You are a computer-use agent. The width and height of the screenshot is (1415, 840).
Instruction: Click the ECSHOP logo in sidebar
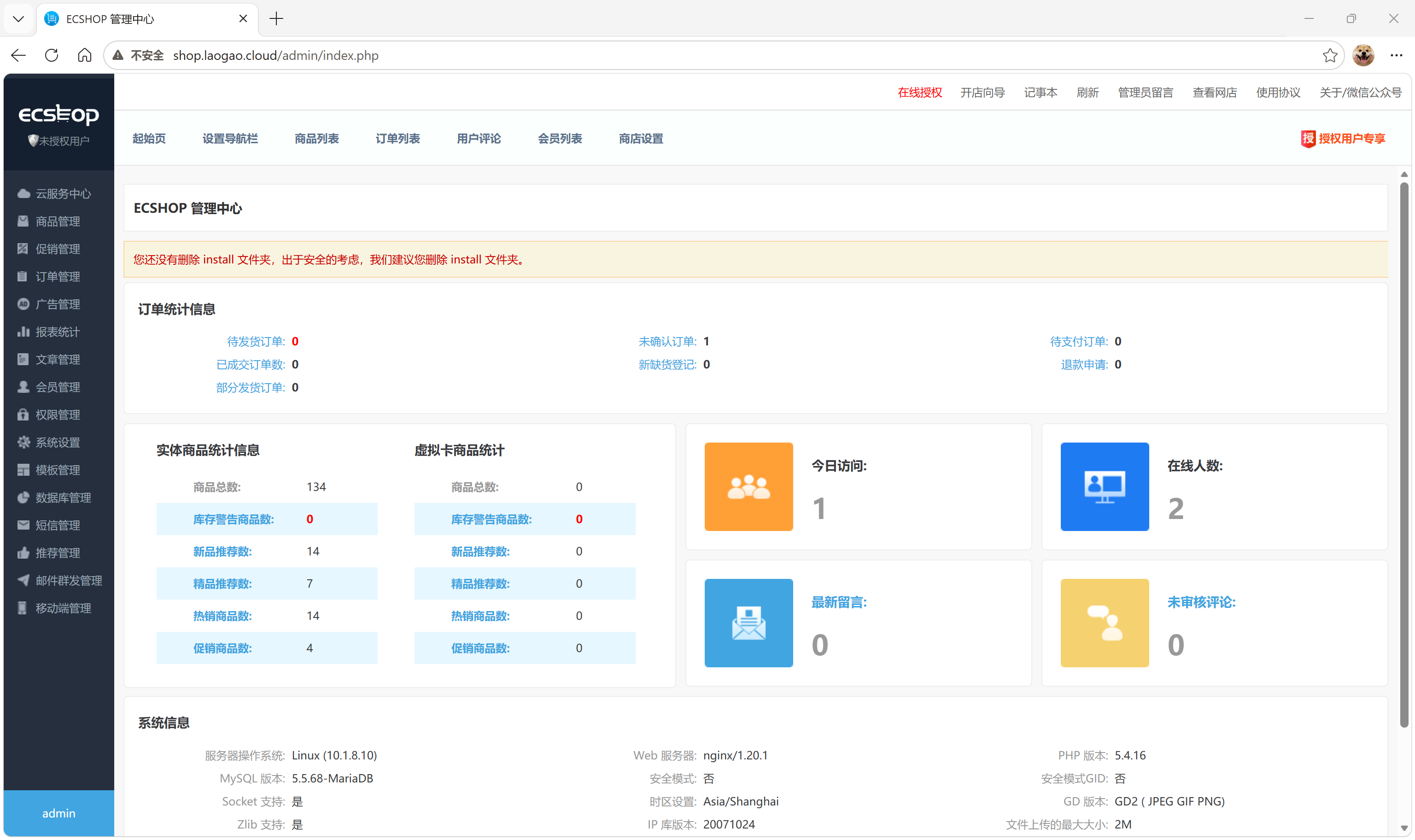coord(59,114)
